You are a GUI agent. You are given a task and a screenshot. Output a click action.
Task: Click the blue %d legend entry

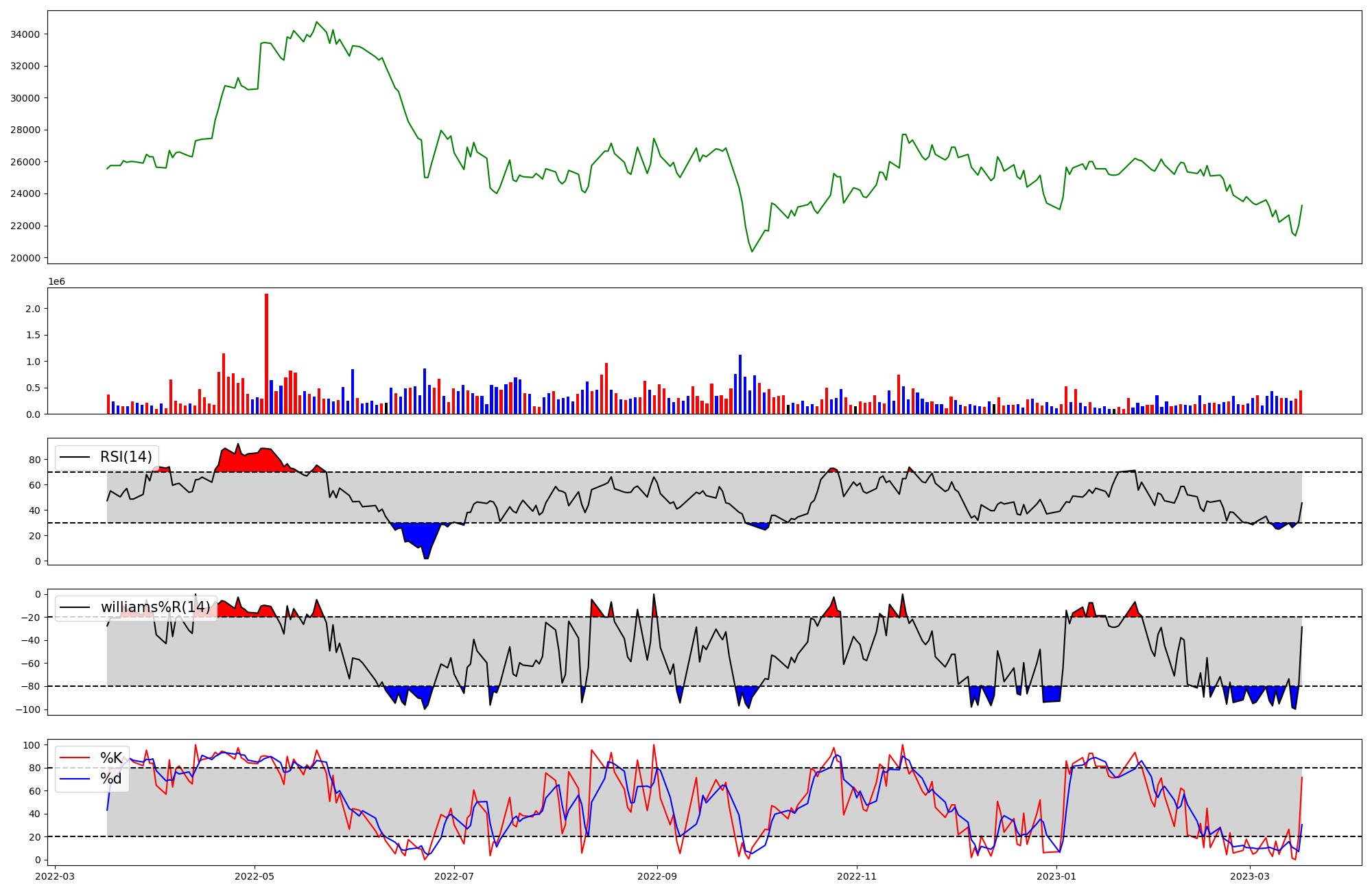click(111, 779)
